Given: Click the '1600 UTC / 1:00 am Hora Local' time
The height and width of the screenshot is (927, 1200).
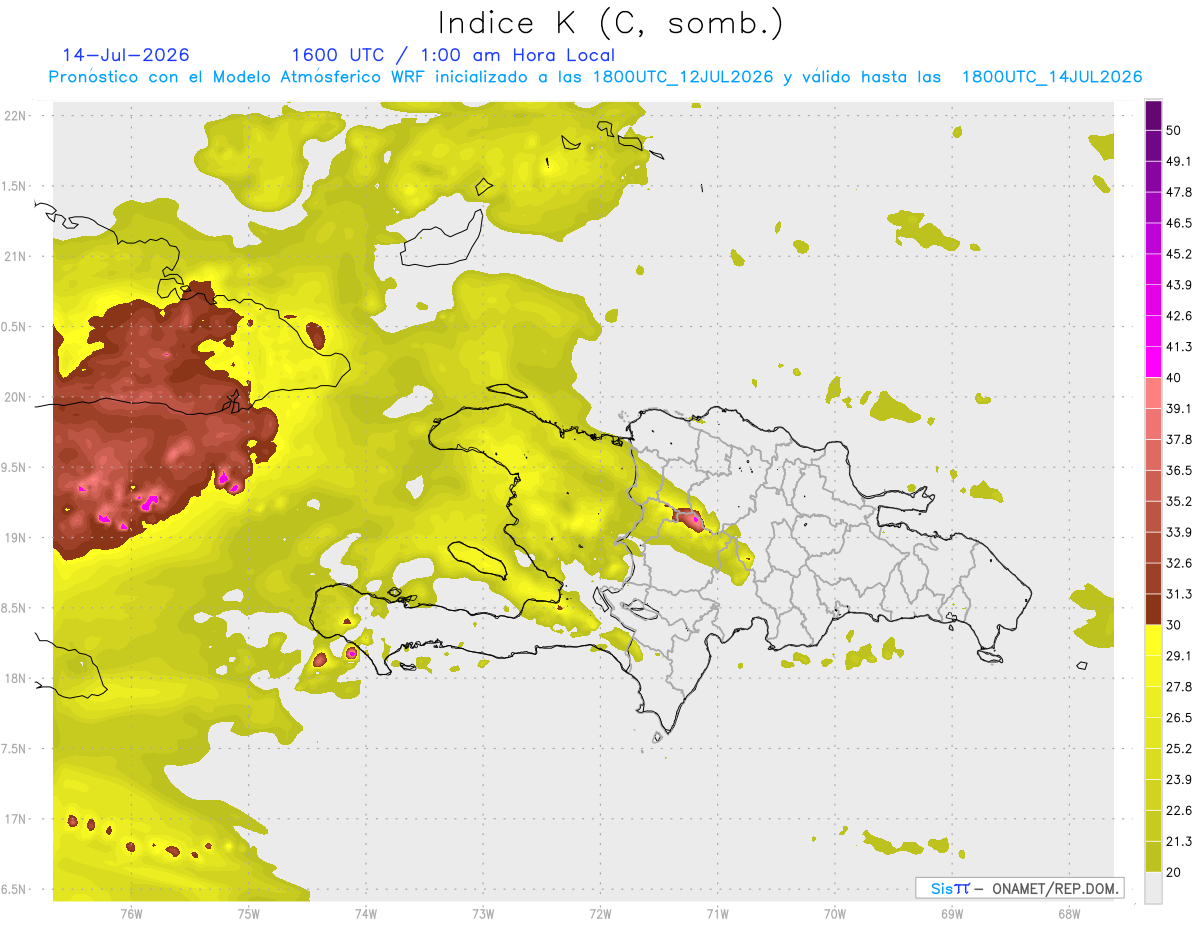Looking at the screenshot, I should [x=453, y=55].
